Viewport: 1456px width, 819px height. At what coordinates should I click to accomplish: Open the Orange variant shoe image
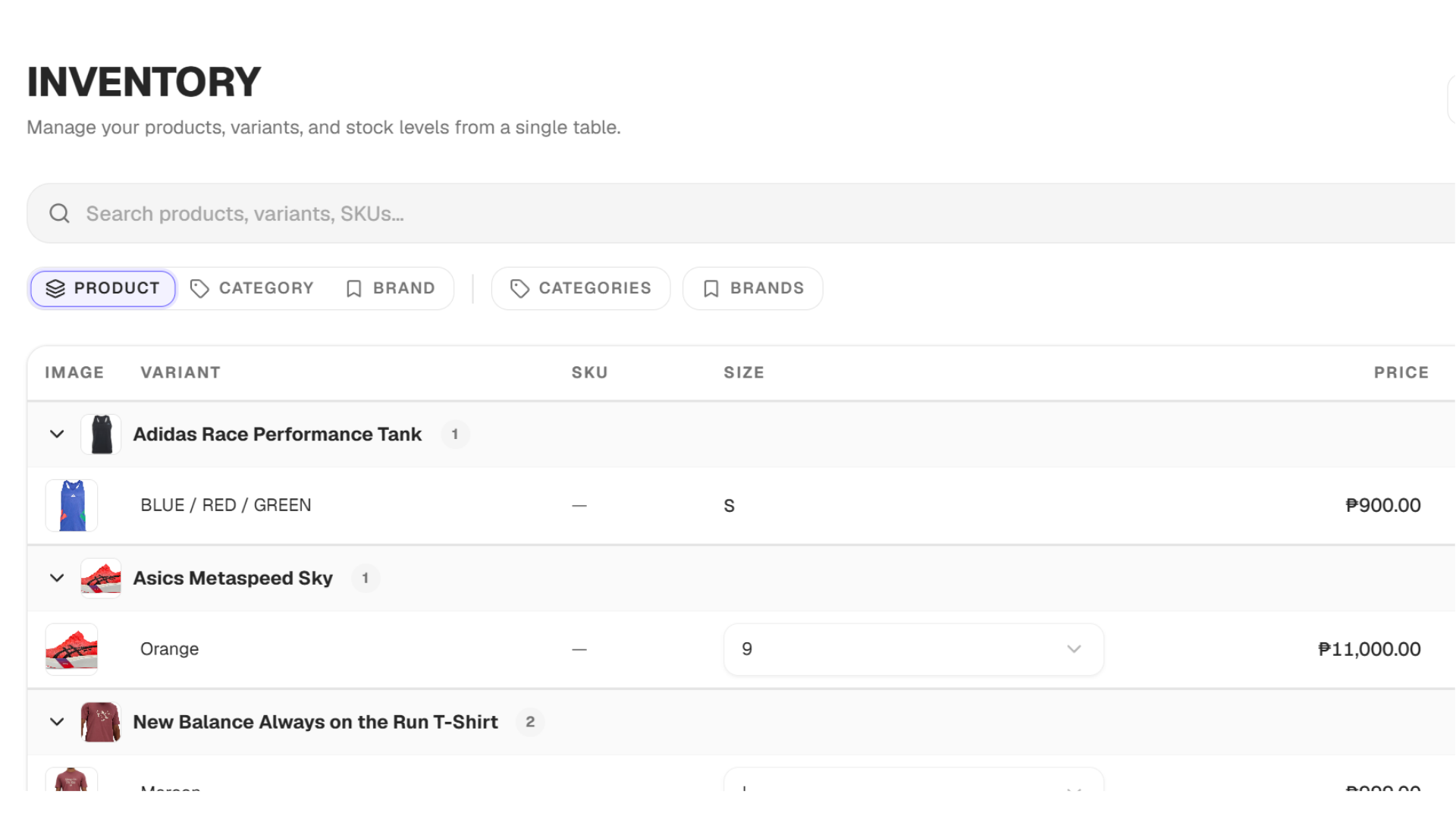pos(71,649)
